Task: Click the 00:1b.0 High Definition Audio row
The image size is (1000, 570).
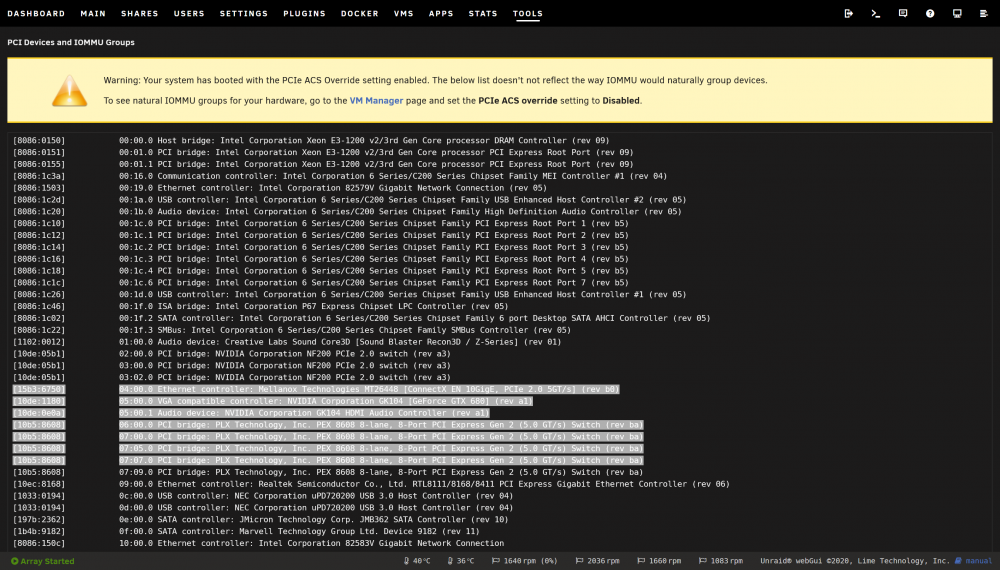Action: pyautogui.click(x=347, y=212)
